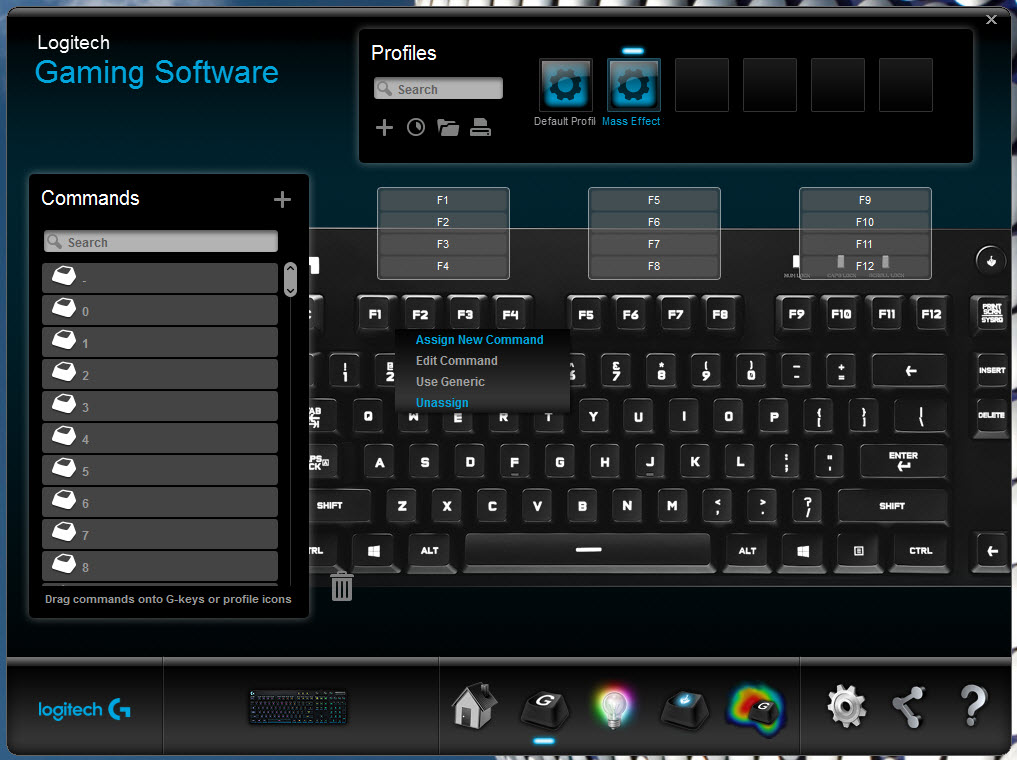Open help question mark icon
1017x760 pixels.
973,706
